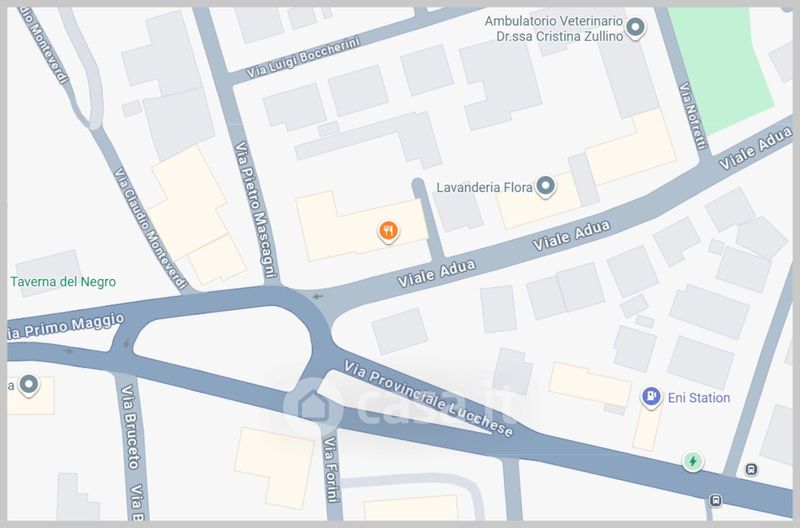Click the Eni Station fuel pump icon
Viewport: 800px width, 528px height.
(x=651, y=396)
